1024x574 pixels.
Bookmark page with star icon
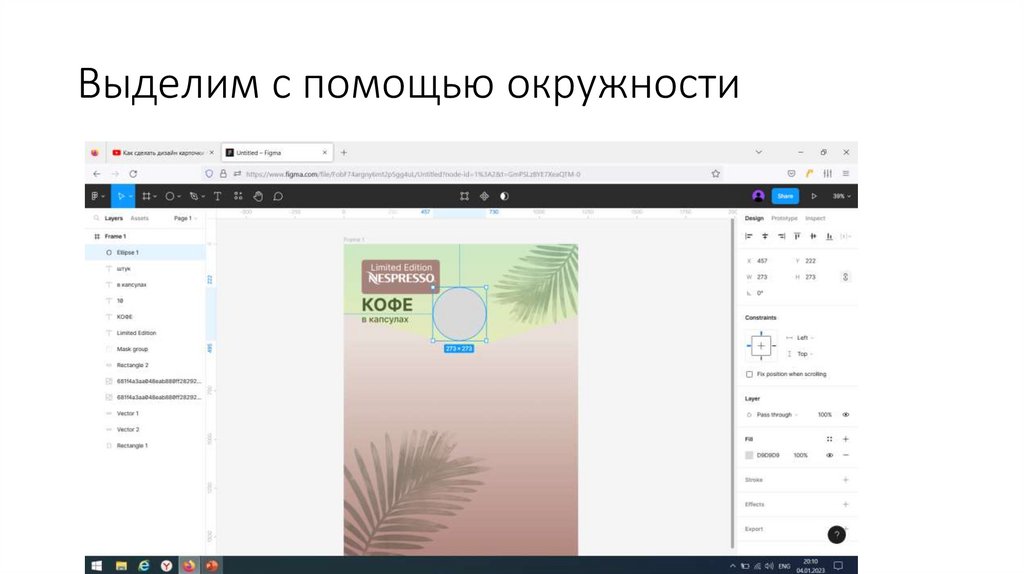click(716, 174)
